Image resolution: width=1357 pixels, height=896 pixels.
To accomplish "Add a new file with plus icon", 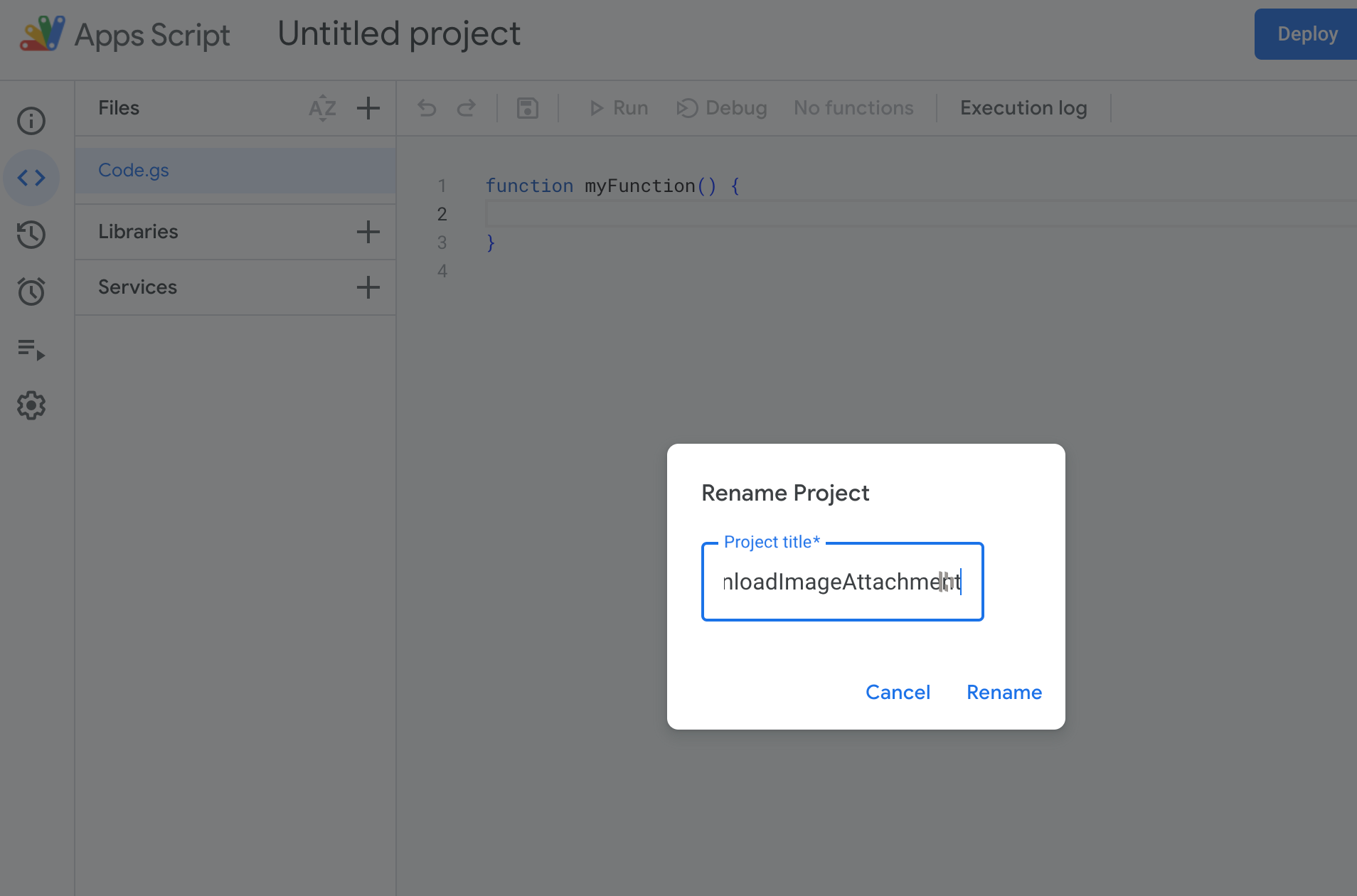I will pos(368,108).
